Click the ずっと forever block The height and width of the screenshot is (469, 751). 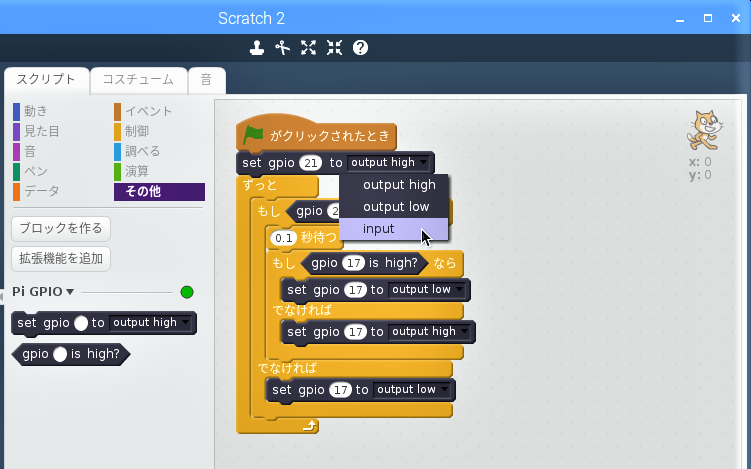point(260,185)
